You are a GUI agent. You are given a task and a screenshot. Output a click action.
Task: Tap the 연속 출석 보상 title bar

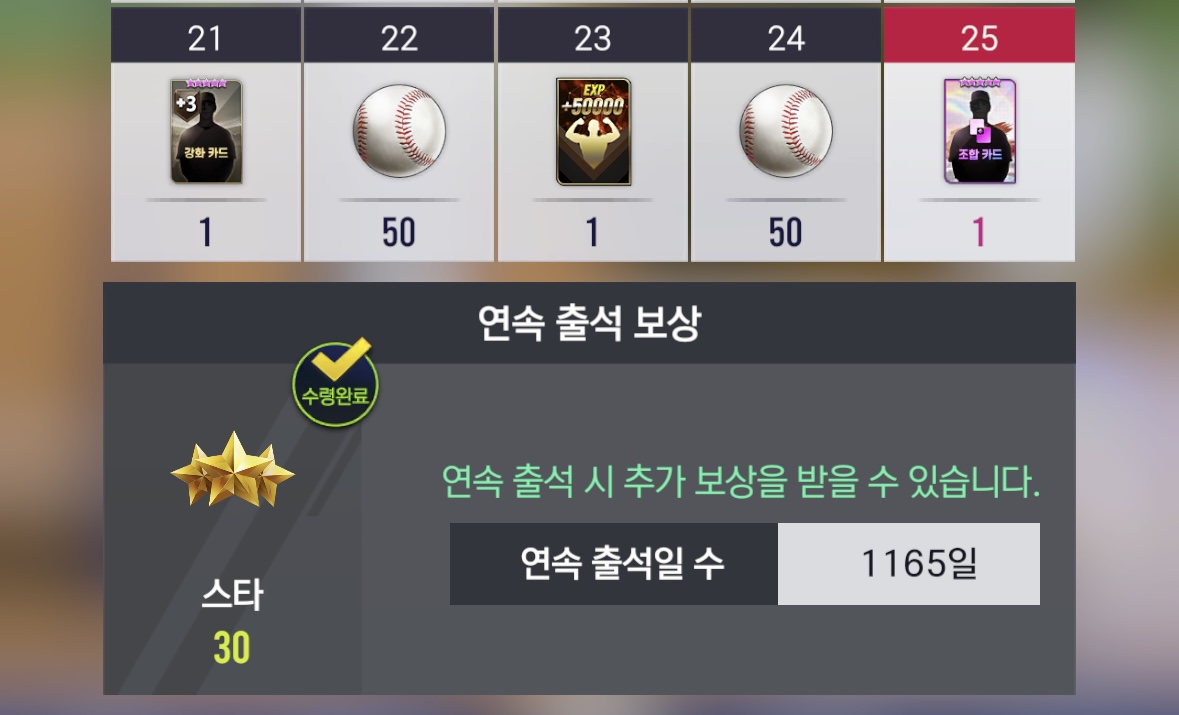point(590,323)
